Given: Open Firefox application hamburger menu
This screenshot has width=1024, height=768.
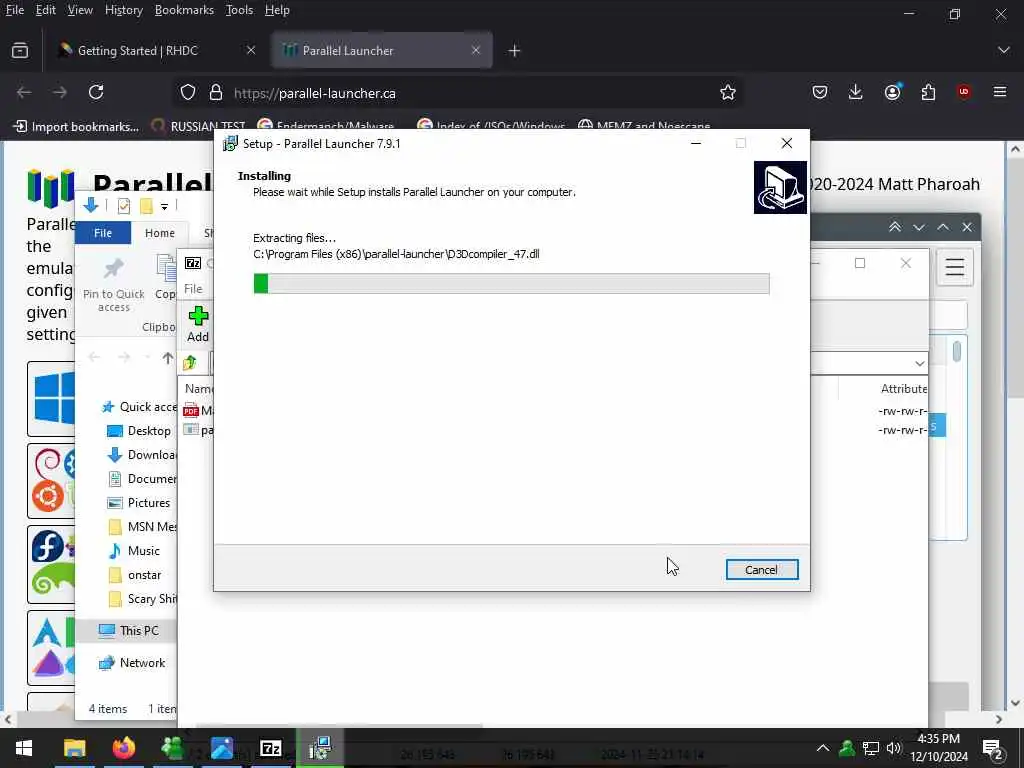Looking at the screenshot, I should [1000, 92].
